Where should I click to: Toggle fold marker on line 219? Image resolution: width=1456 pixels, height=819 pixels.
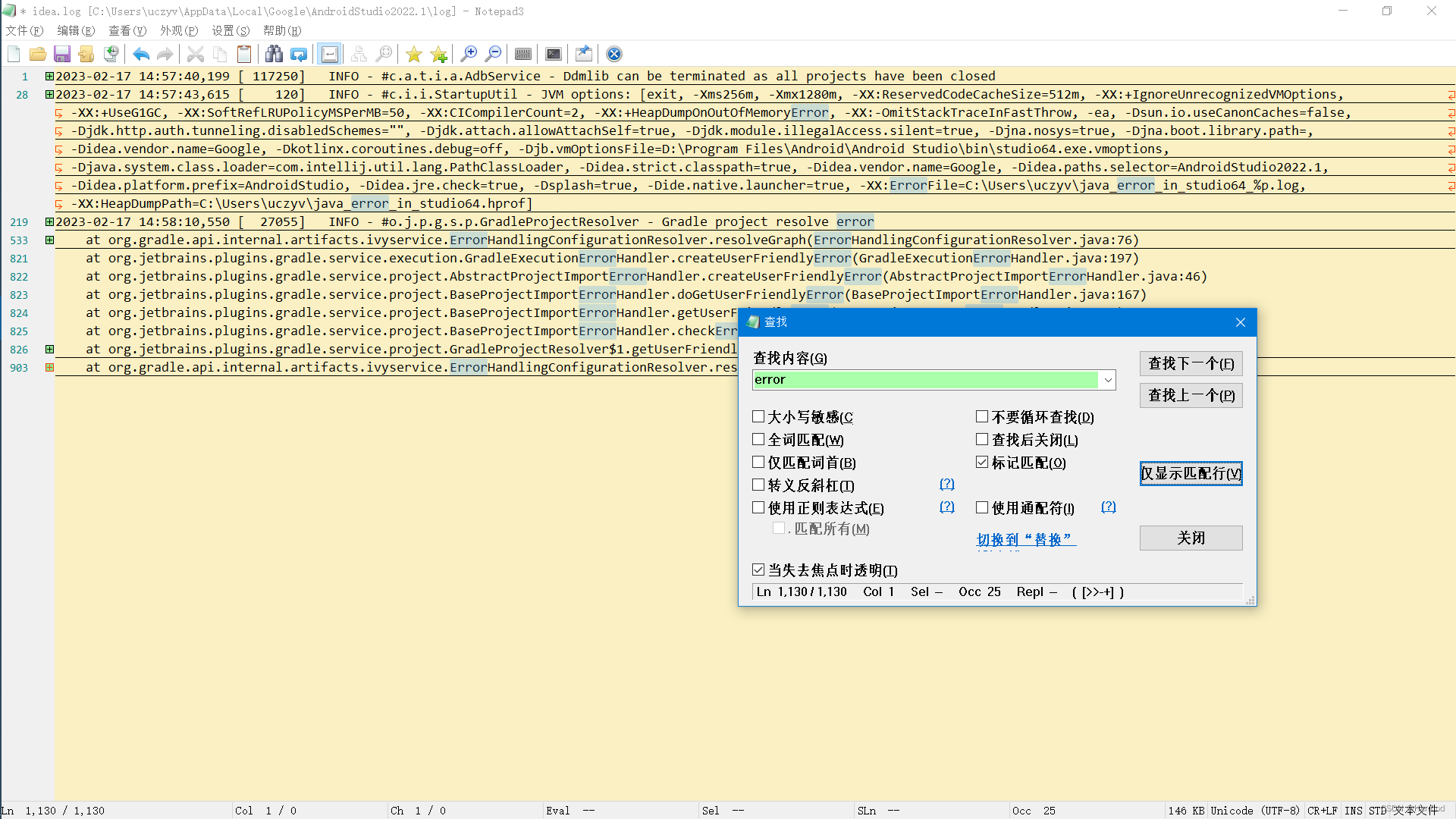[49, 221]
